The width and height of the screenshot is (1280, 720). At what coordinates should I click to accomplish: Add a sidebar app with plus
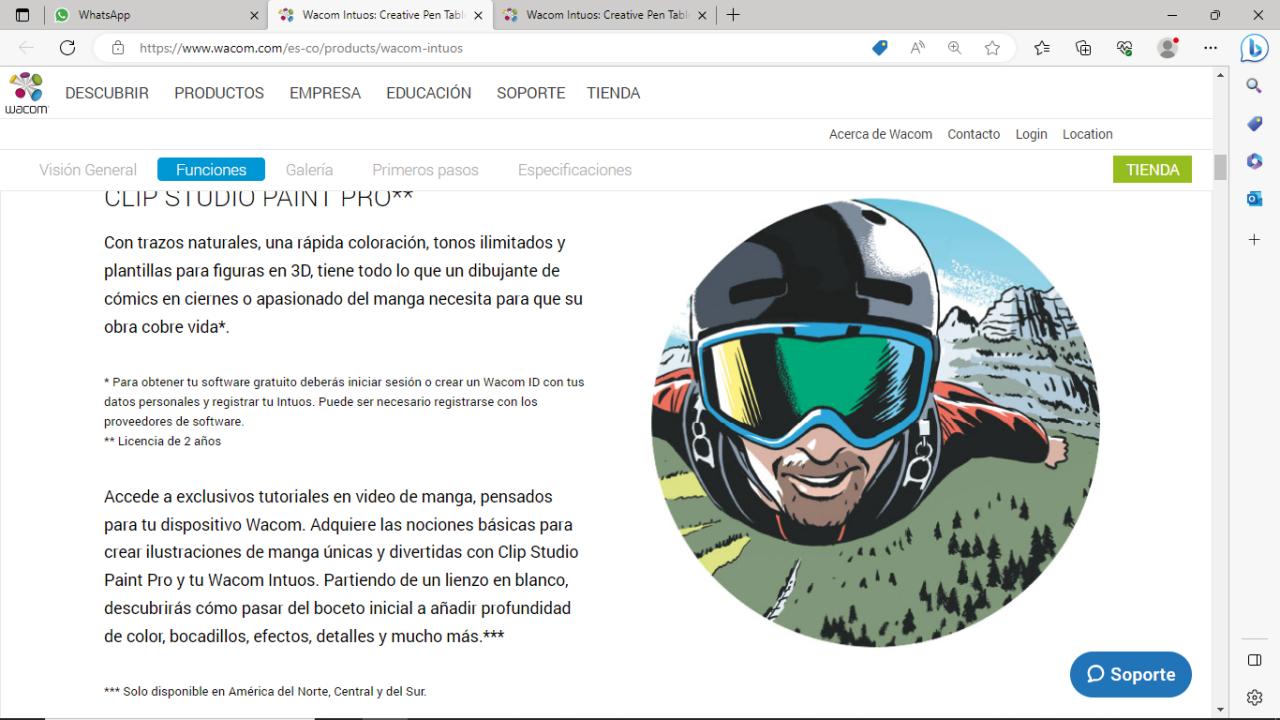pyautogui.click(x=1254, y=240)
